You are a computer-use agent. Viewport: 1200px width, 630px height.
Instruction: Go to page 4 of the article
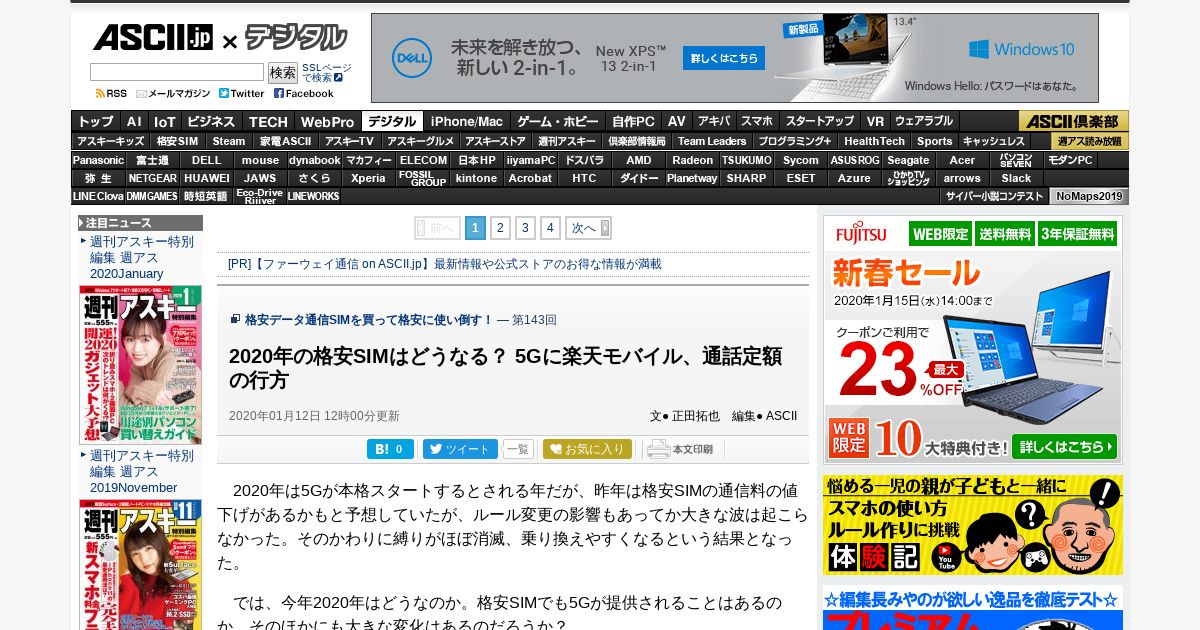(550, 228)
